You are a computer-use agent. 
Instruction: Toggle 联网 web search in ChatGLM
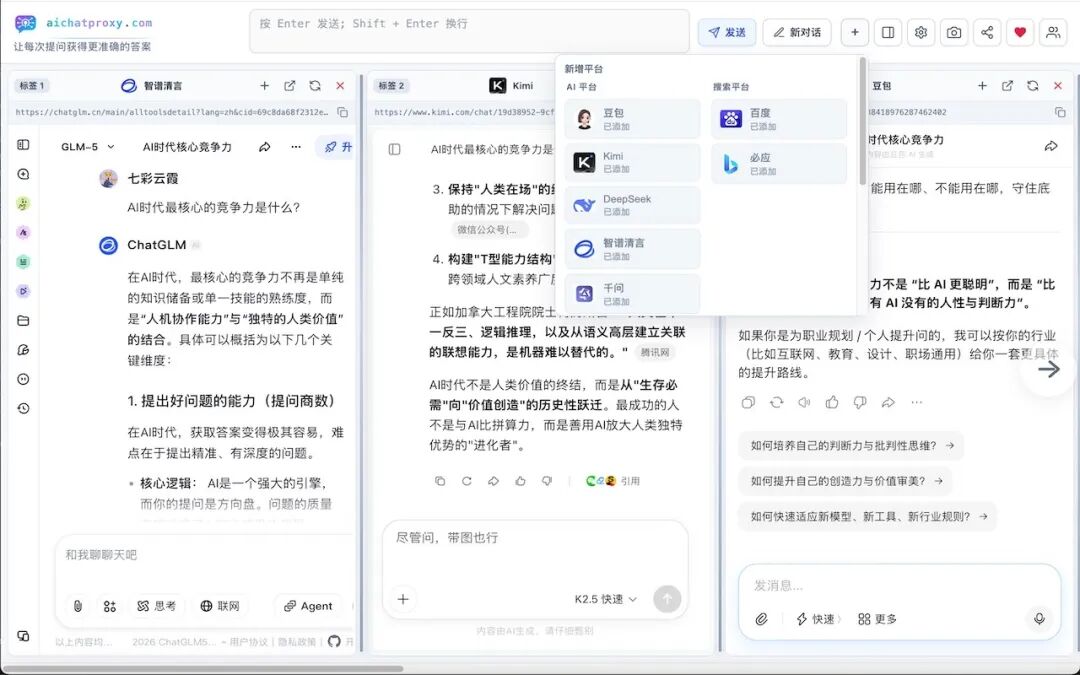tap(220, 606)
